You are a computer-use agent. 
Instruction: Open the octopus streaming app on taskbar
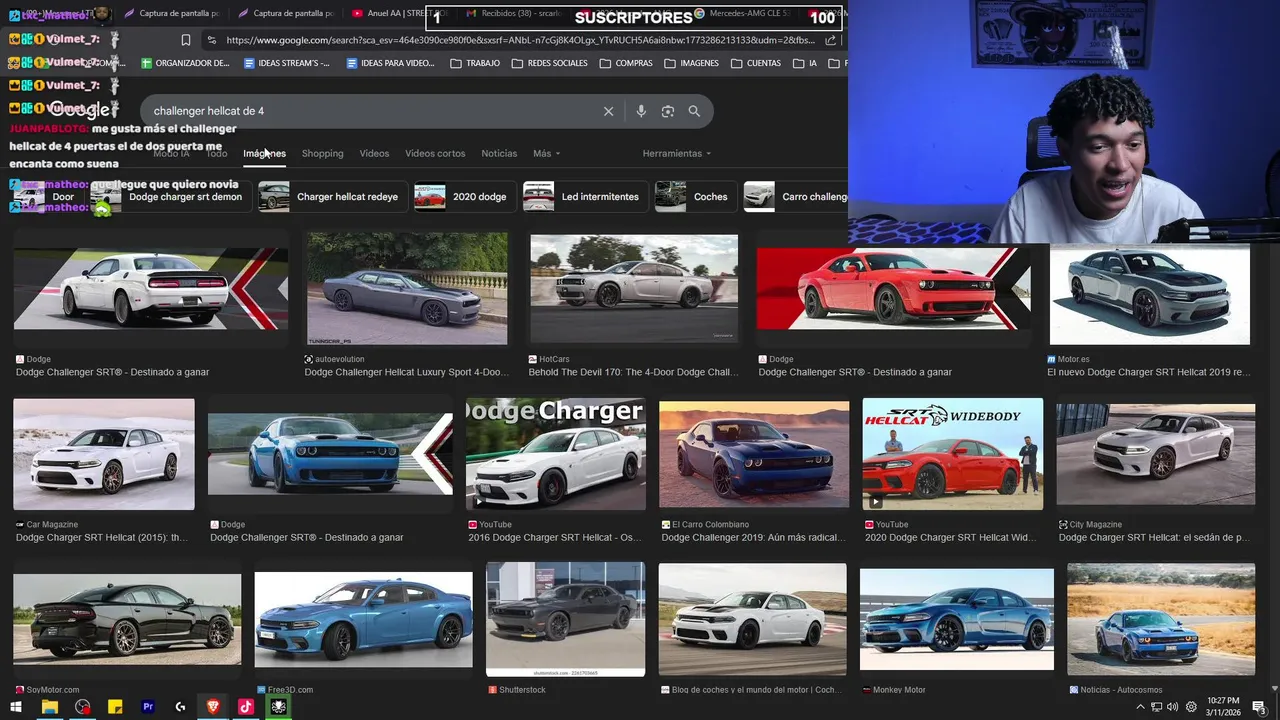point(279,706)
